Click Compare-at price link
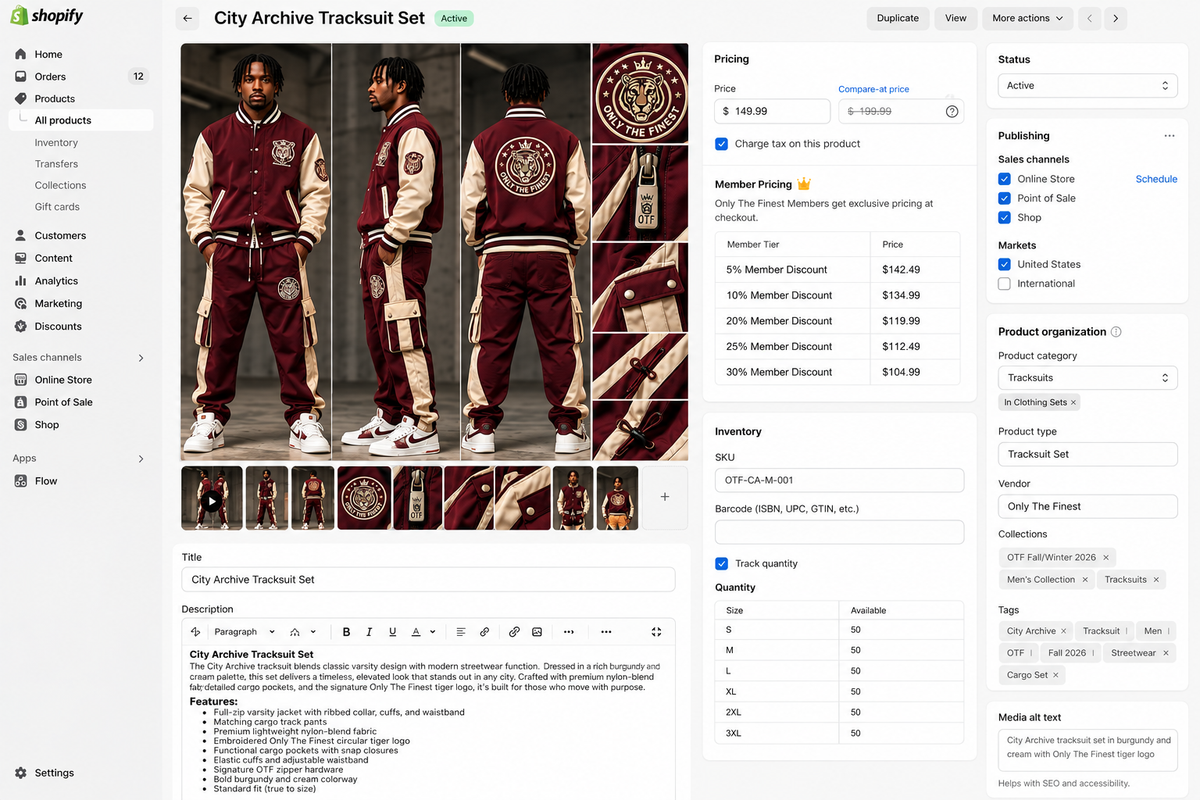 click(x=874, y=89)
